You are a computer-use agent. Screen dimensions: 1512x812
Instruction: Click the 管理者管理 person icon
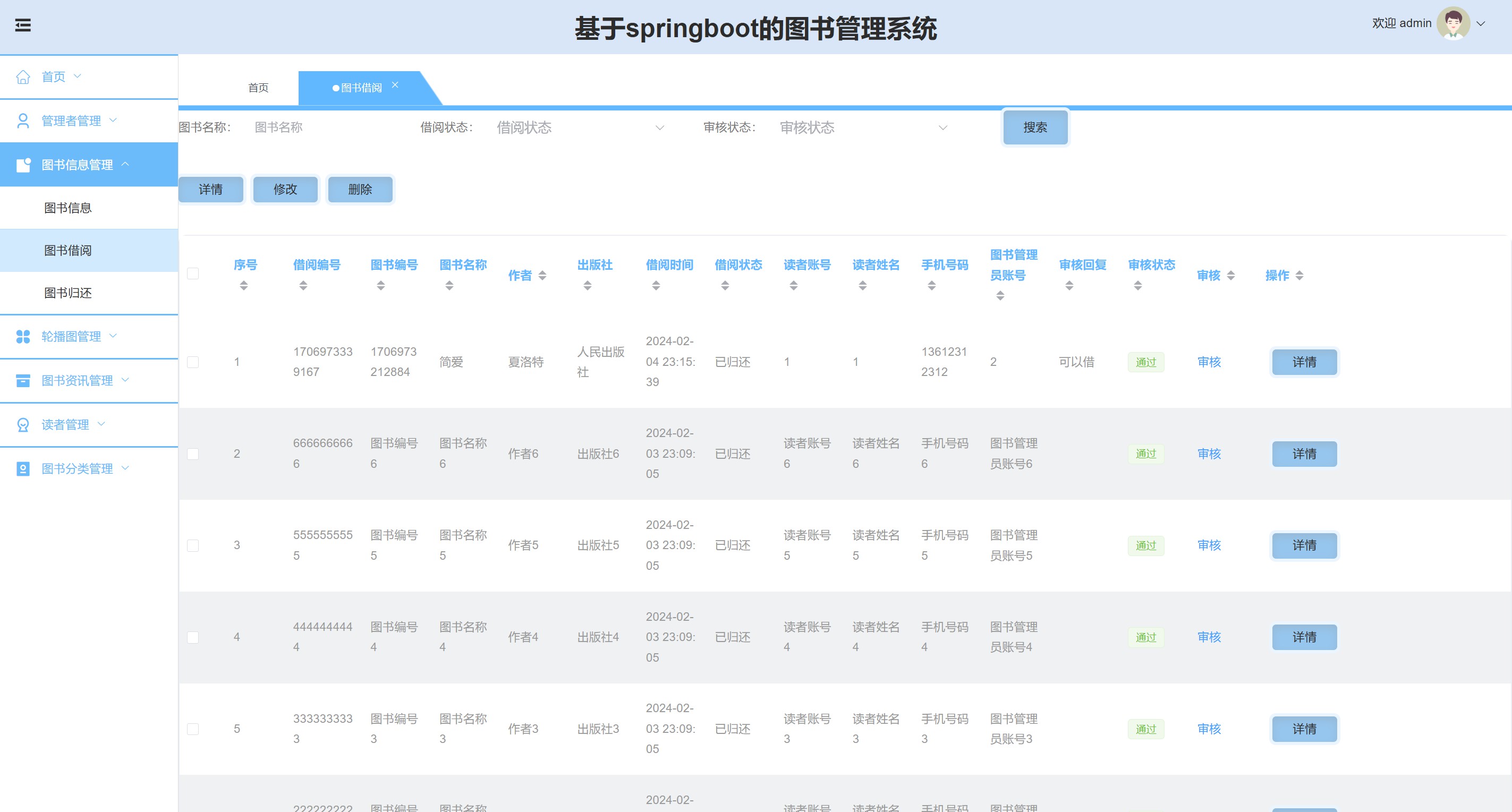pyautogui.click(x=23, y=121)
